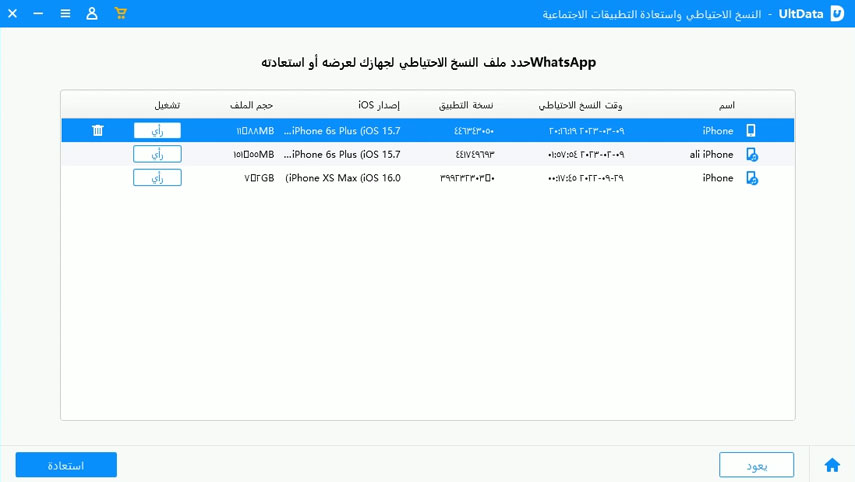Click backup time 2022-09-29 cell
The image size is (855, 482).
click(x=586, y=178)
